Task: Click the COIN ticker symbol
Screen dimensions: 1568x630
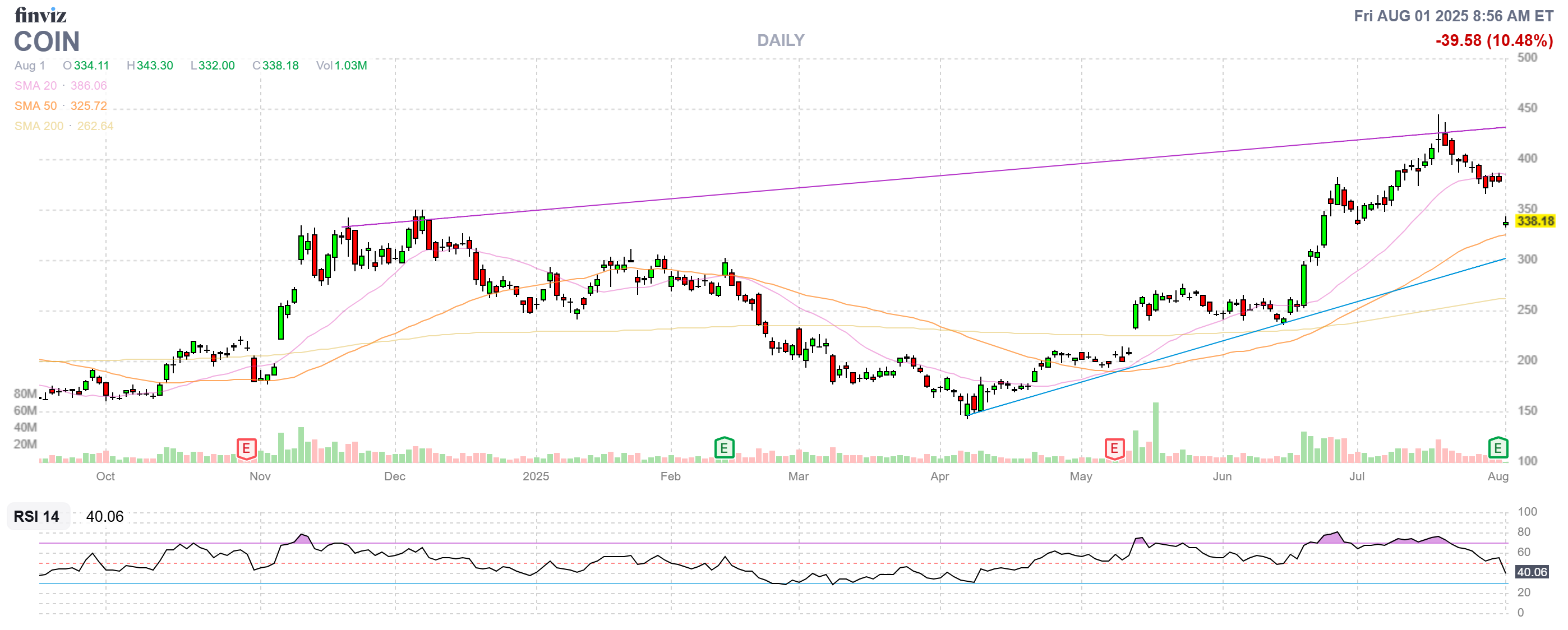Action: (x=47, y=41)
